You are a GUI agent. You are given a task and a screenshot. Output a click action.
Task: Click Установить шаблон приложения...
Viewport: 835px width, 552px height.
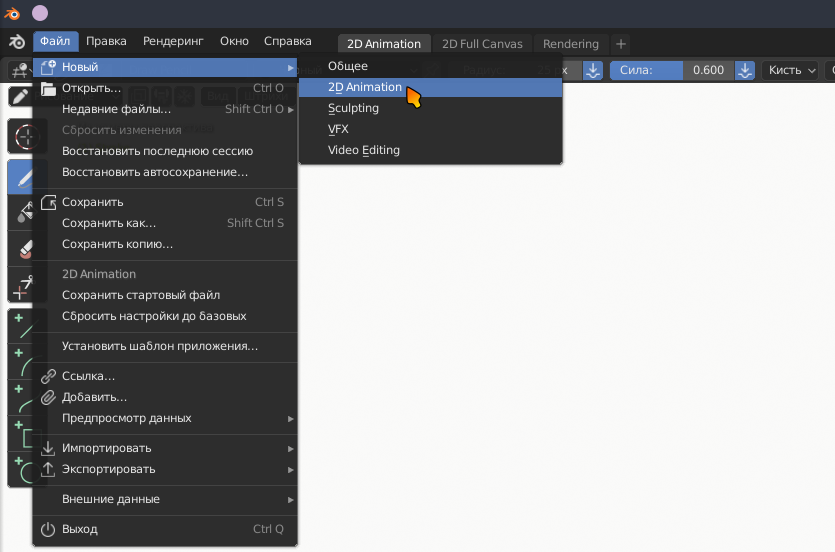(165, 346)
